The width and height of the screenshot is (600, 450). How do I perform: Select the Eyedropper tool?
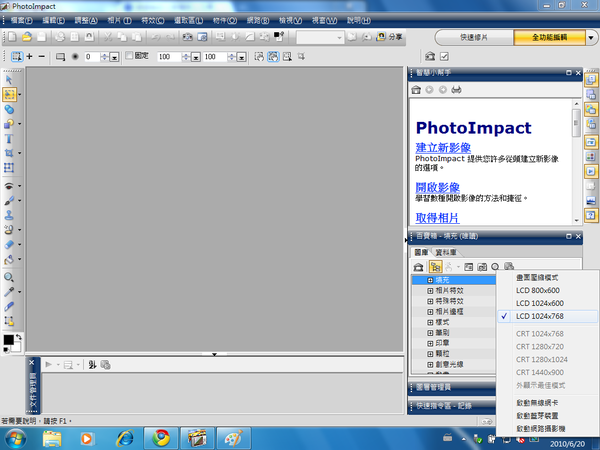[9, 292]
